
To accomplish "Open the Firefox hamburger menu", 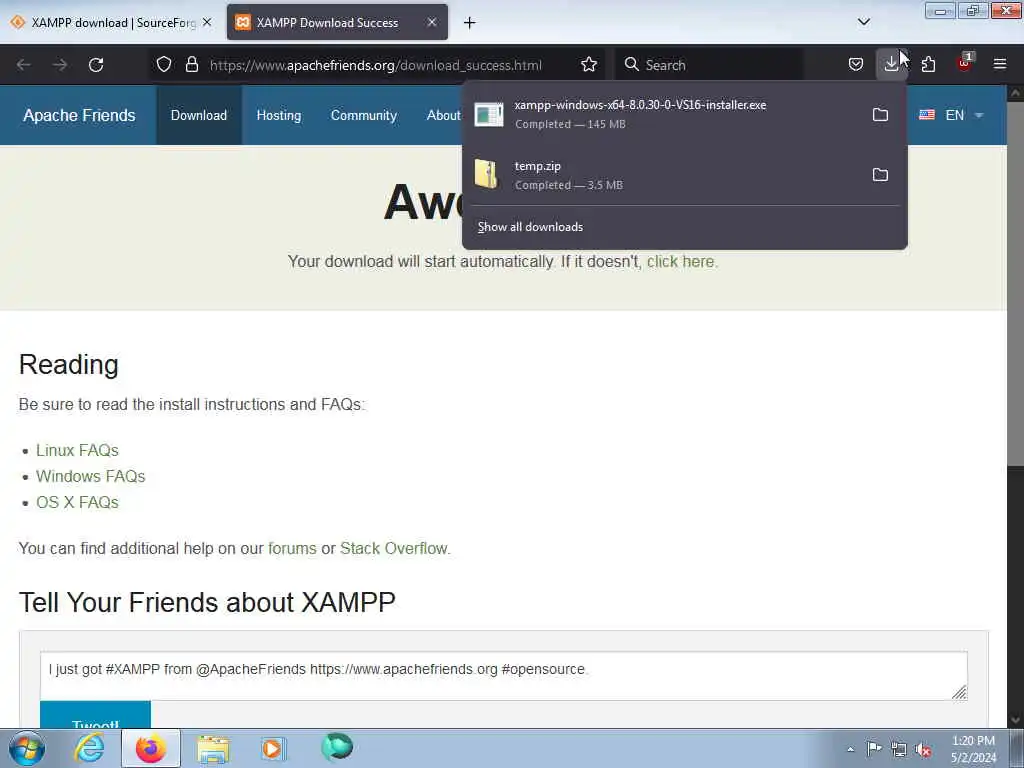I will point(999,64).
